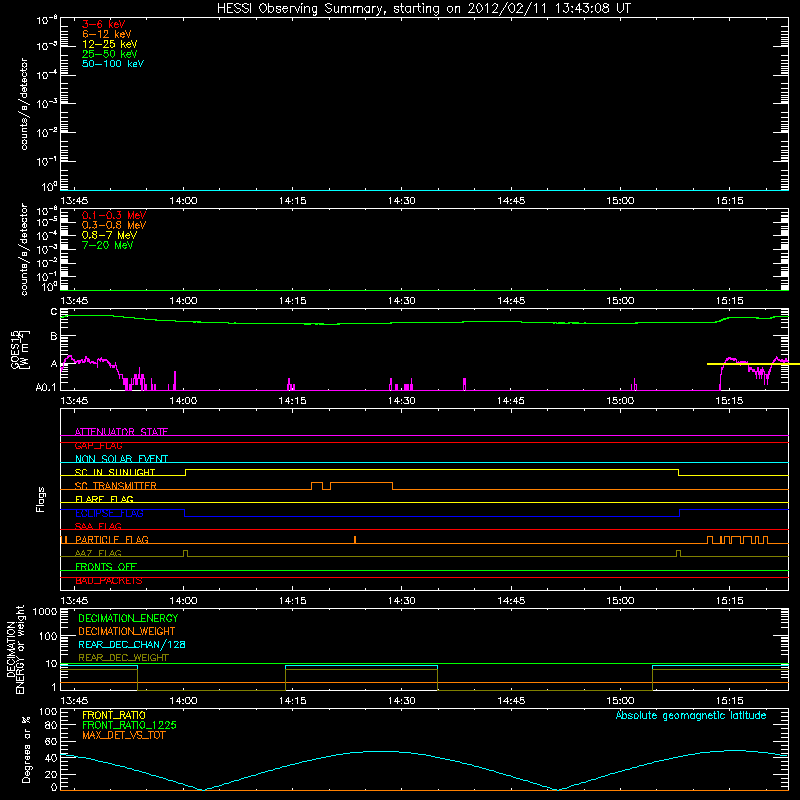
Task: Pick the 0.8-7 MeV legend label
Action: click(109, 235)
